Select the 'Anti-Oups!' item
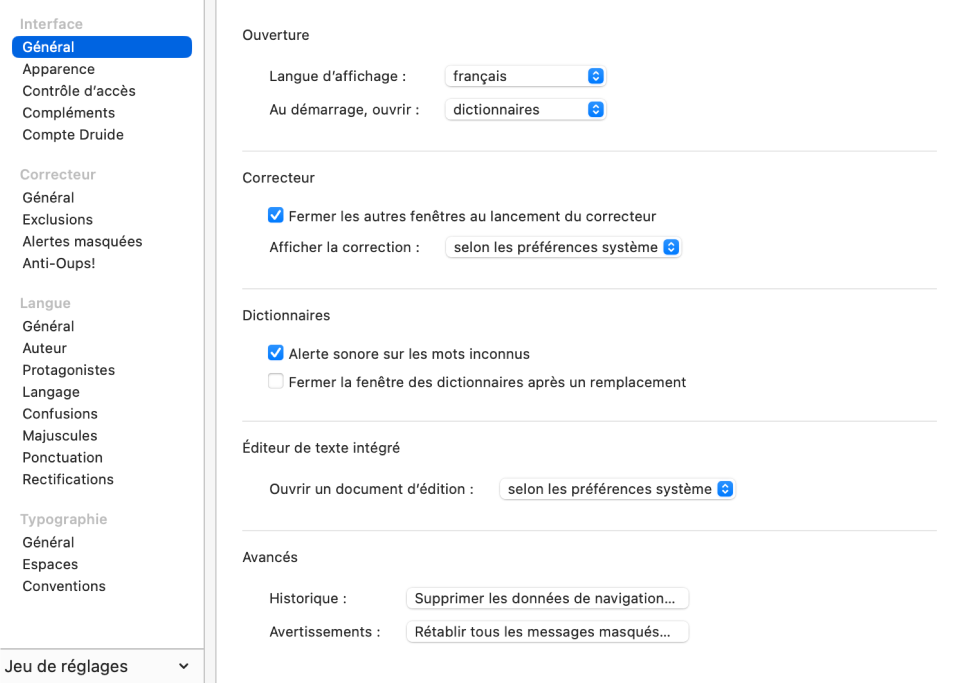 (59, 264)
